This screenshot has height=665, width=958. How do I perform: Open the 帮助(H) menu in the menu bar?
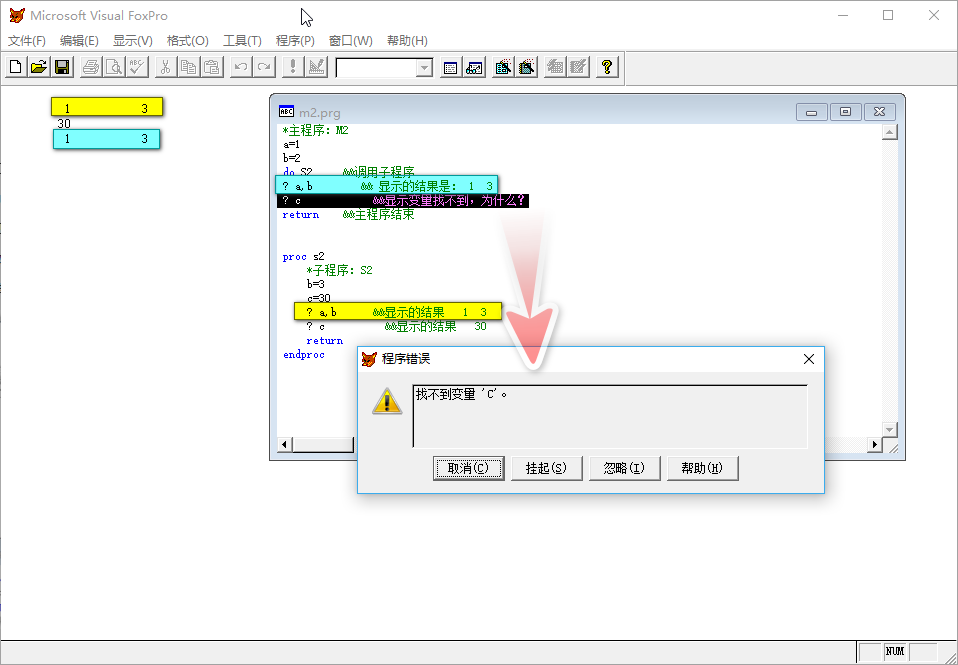point(408,41)
